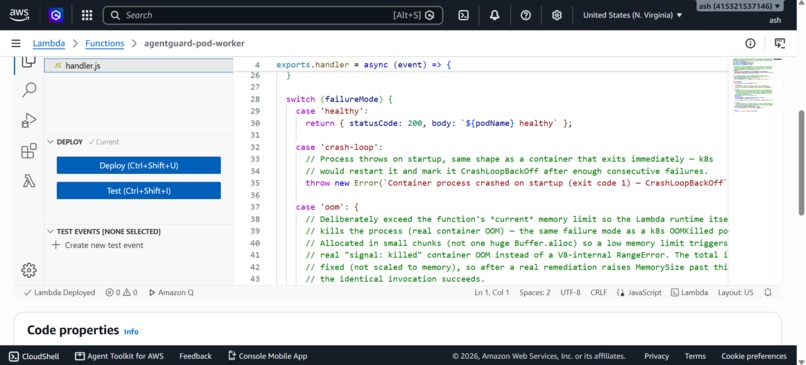This screenshot has width=806, height=365.
Task: Open Agent Toolkit for AWS
Action: pyautogui.click(x=119, y=356)
